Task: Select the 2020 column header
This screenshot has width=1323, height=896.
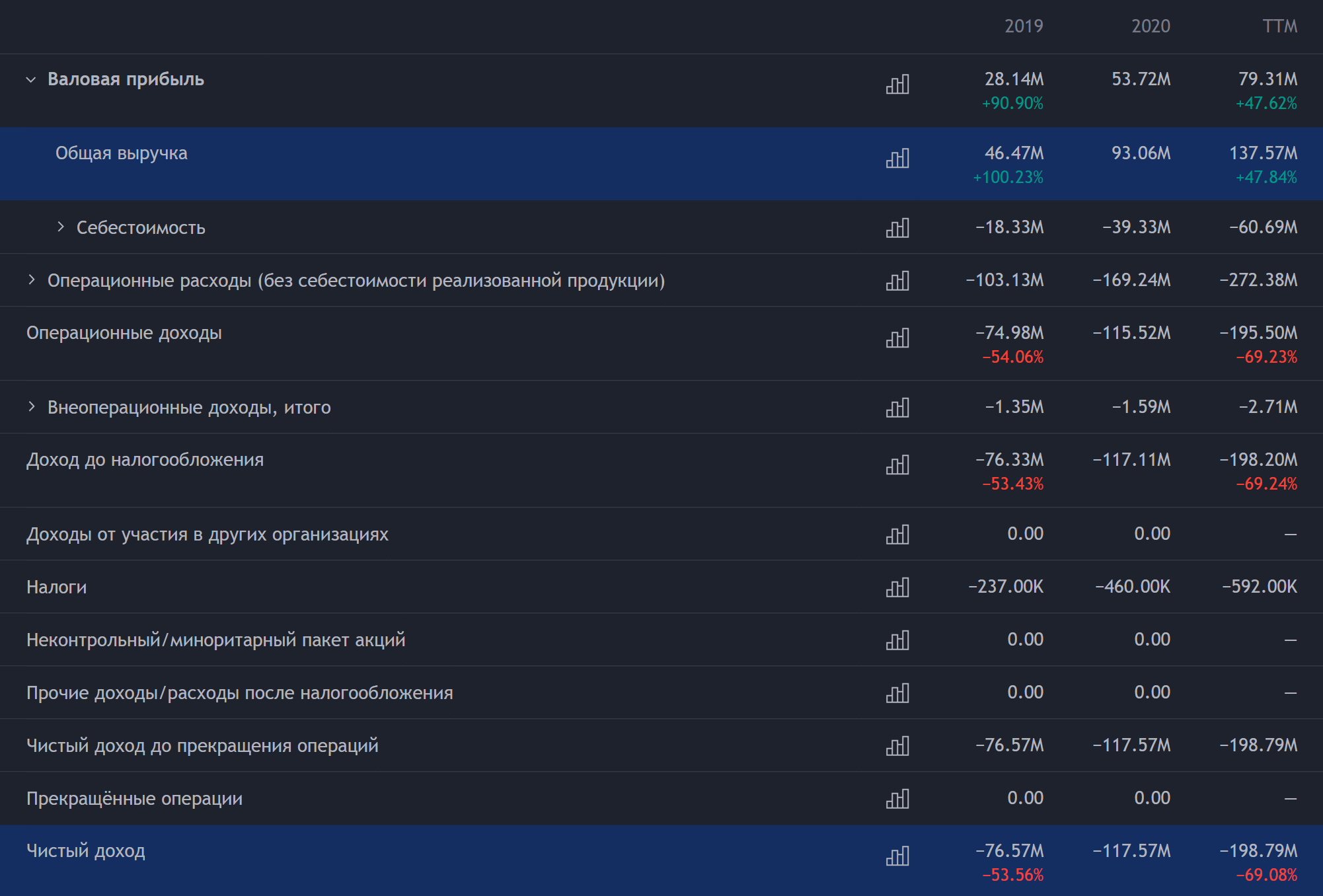Action: click(x=1151, y=26)
